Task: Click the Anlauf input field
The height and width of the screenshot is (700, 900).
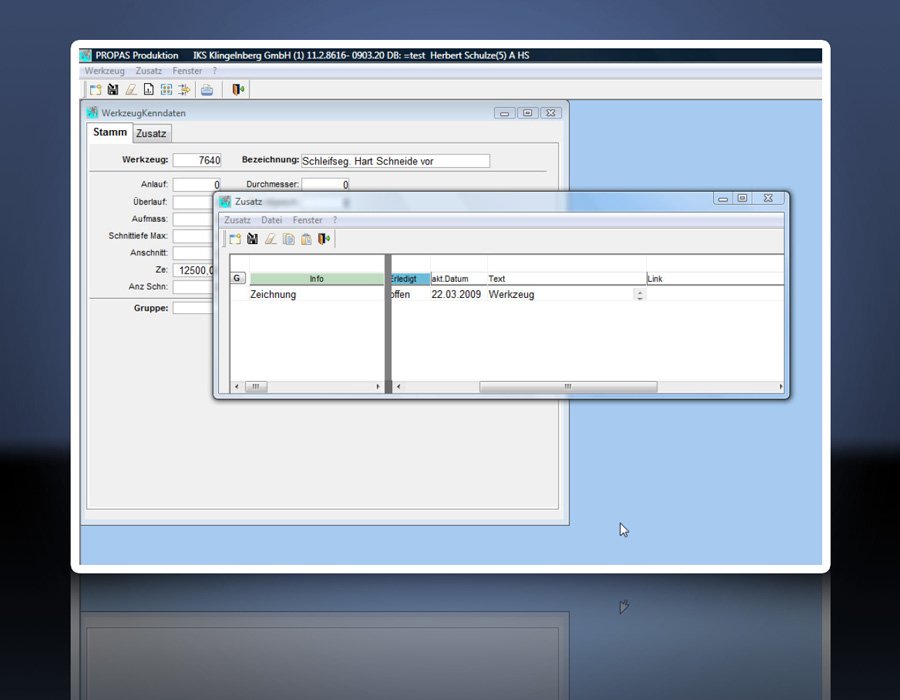Action: pyautogui.click(x=197, y=184)
